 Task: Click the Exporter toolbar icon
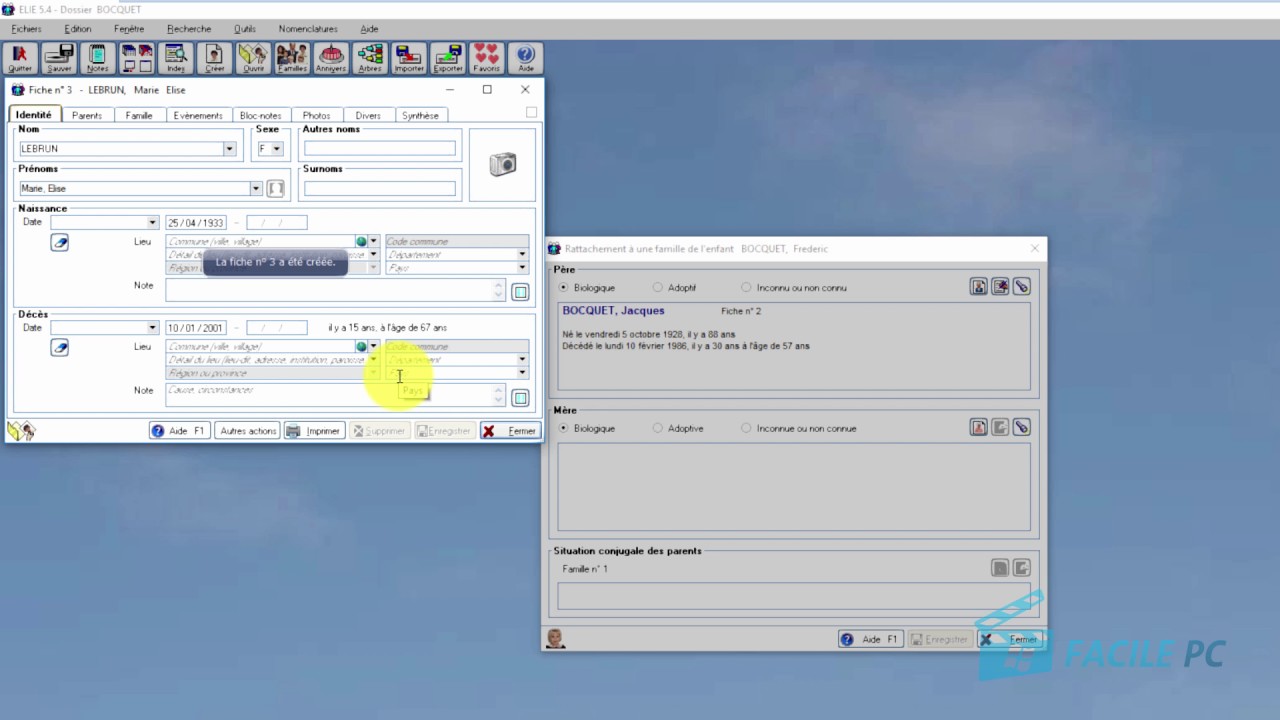click(x=448, y=58)
